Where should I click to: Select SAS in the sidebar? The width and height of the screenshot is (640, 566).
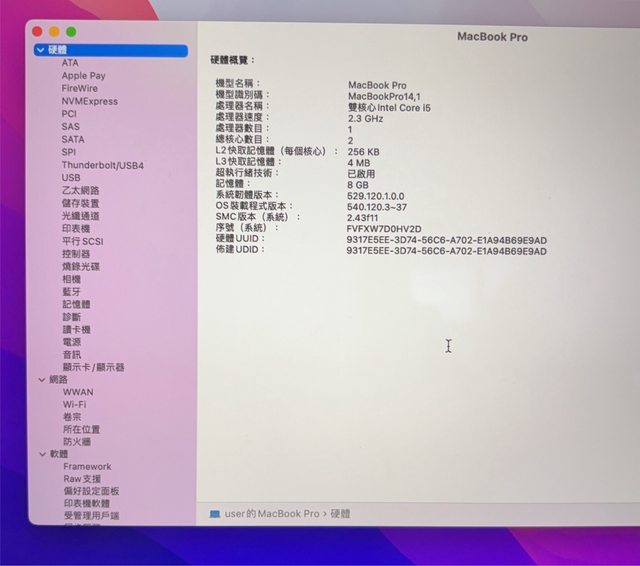(x=70, y=127)
